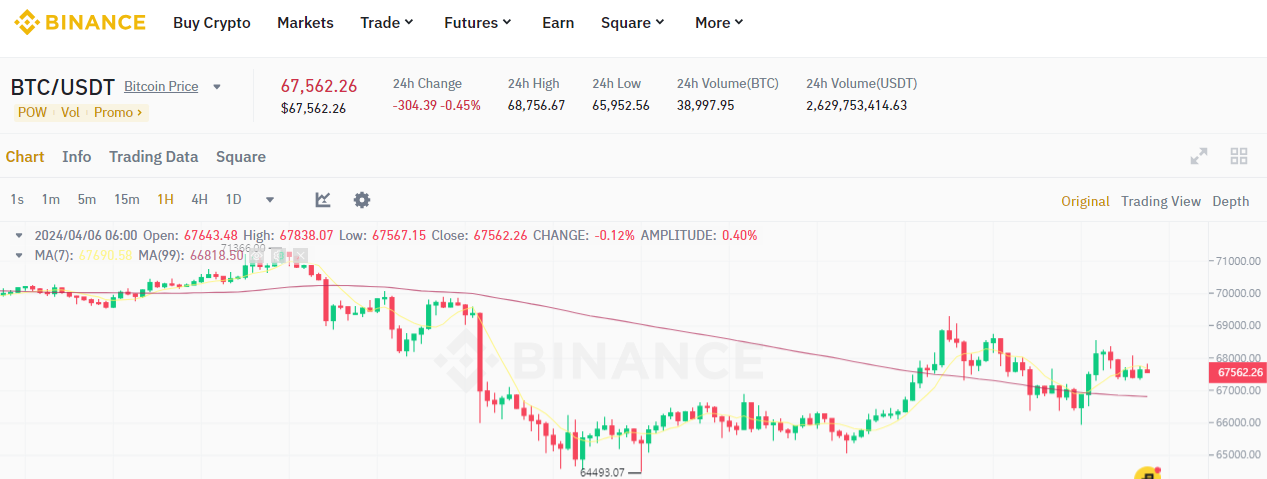Click the Binance logo
The height and width of the screenshot is (479, 1267).
[79, 22]
